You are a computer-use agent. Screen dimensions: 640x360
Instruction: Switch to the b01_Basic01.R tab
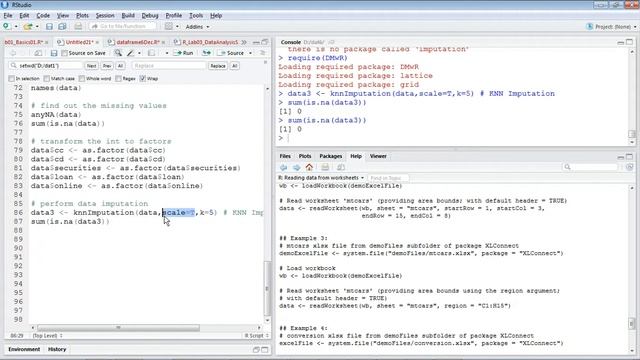point(24,42)
